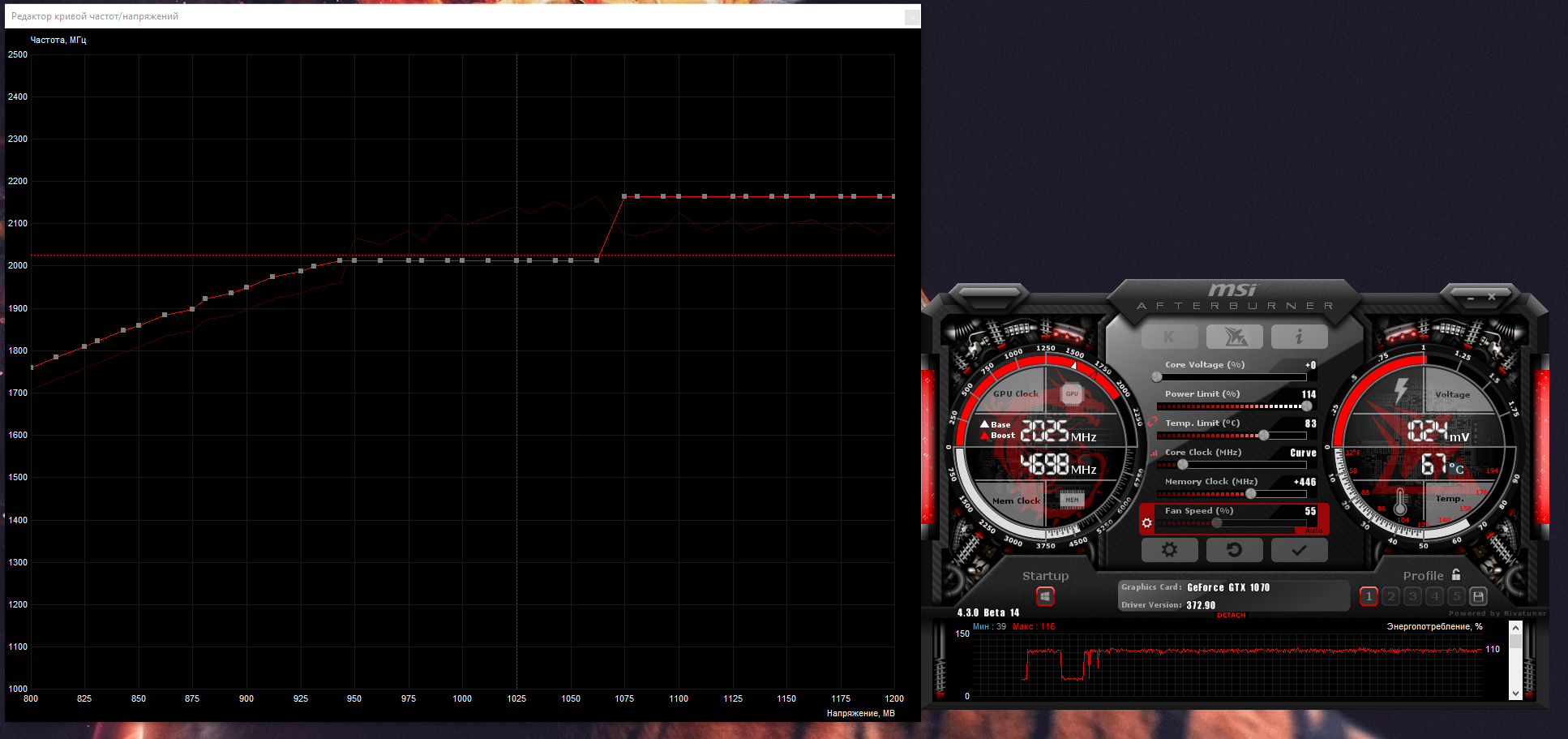The width and height of the screenshot is (1568, 739).
Task: Click the monitoring graph scroll-up arrow
Action: 1515,628
